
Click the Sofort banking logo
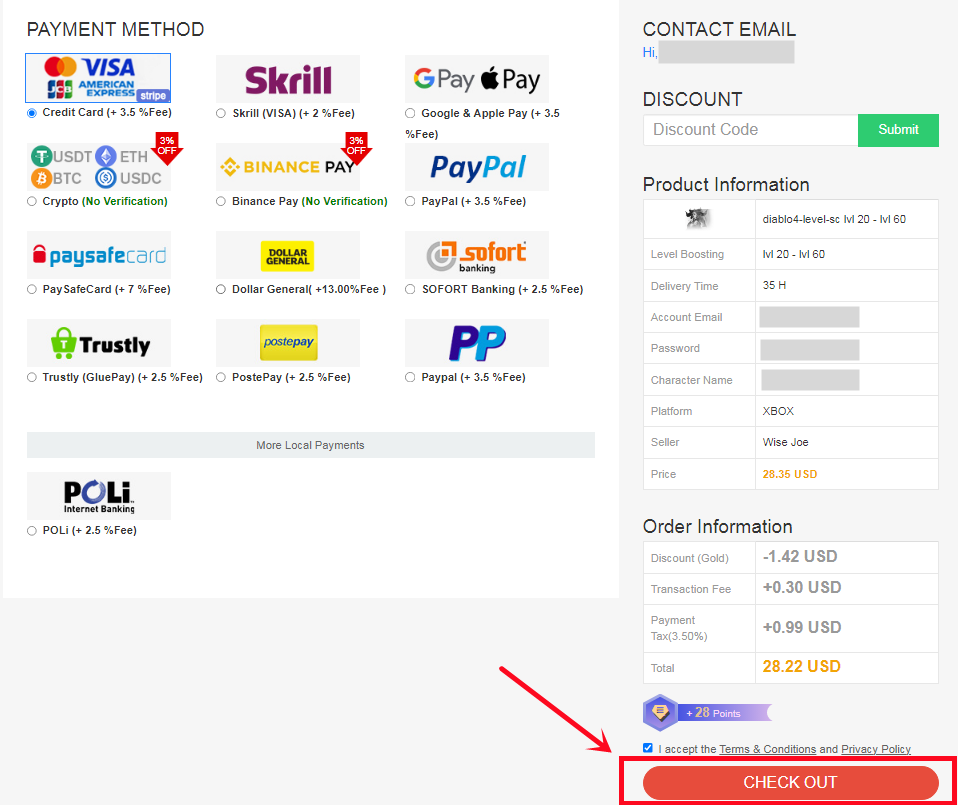tap(477, 255)
